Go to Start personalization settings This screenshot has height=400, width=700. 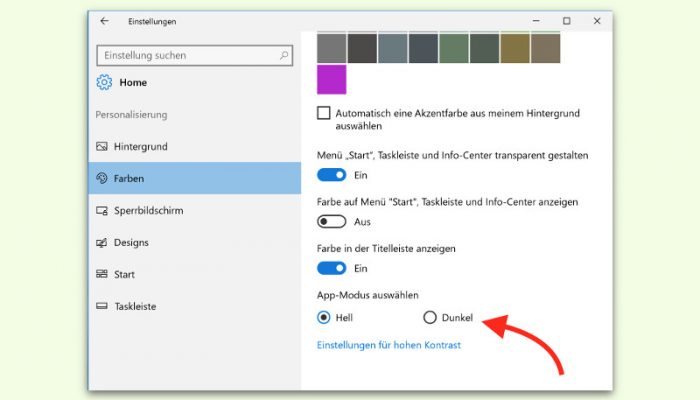pyautogui.click(x=195, y=274)
